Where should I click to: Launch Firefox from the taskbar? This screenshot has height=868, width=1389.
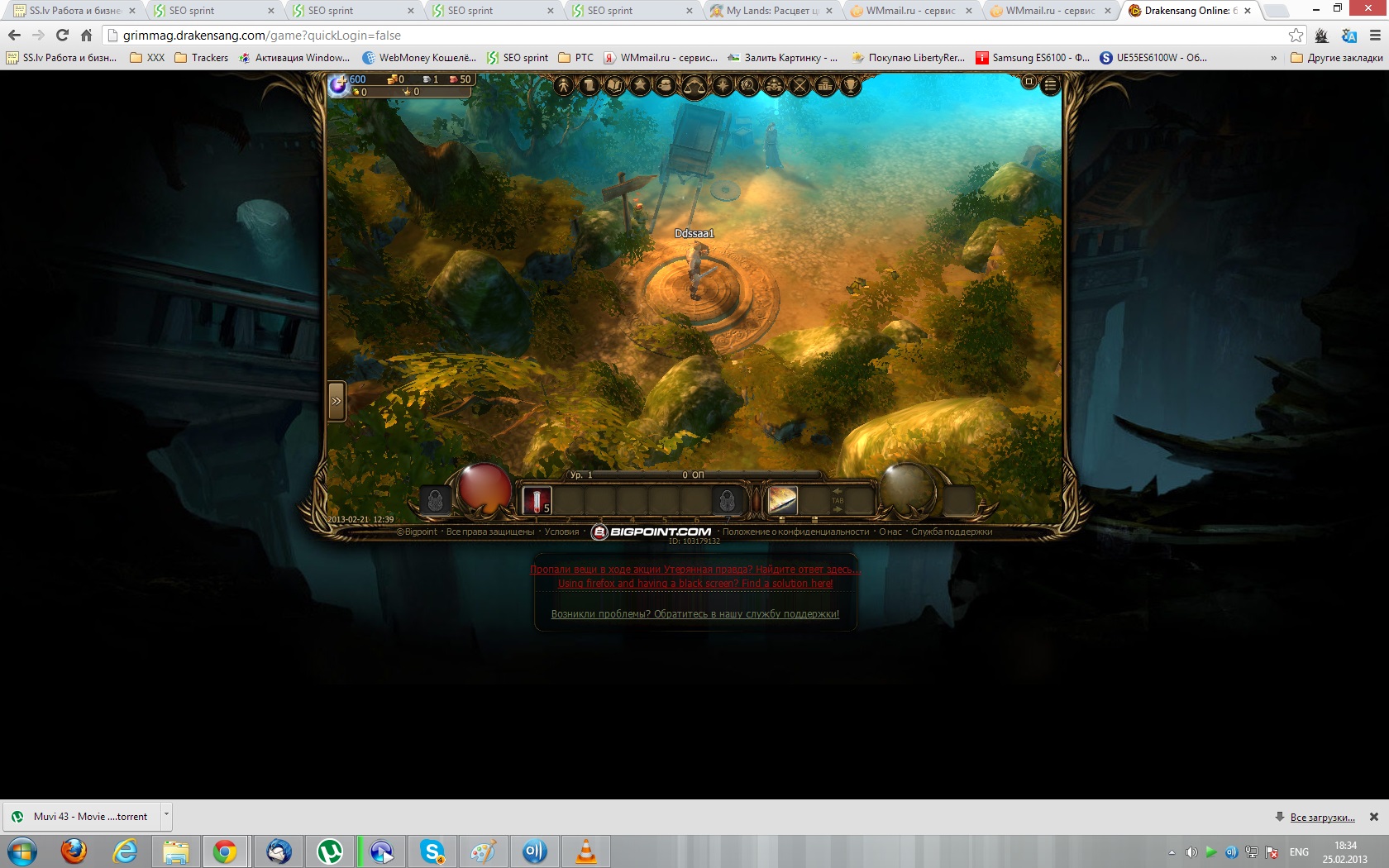click(74, 851)
